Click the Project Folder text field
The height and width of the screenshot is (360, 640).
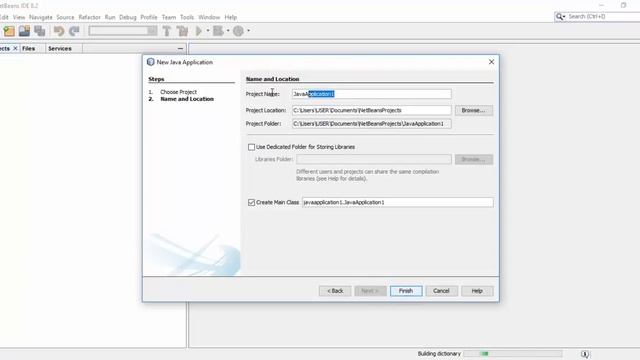[371, 124]
